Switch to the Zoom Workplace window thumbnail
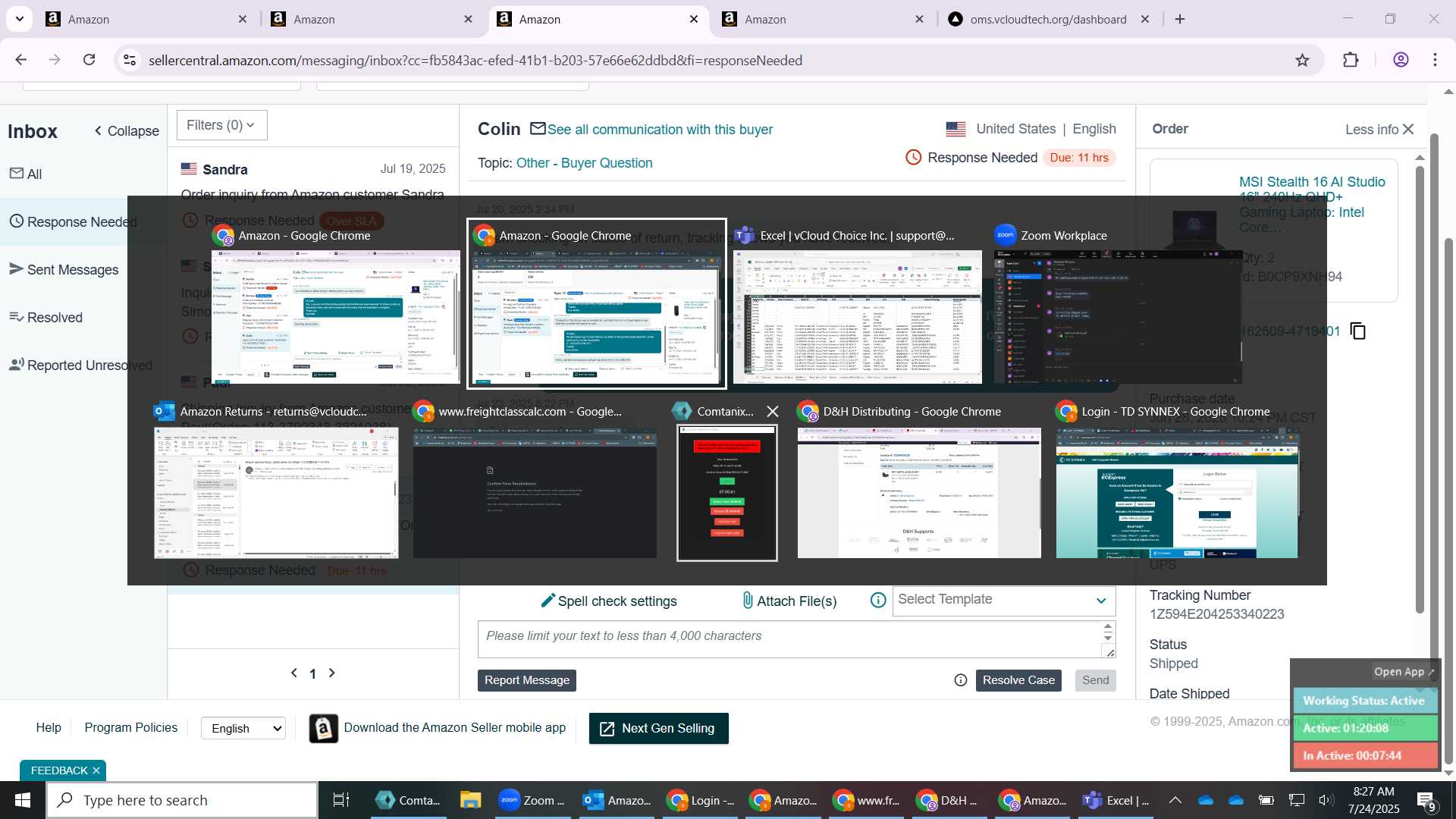This screenshot has height=819, width=1456. click(x=1118, y=305)
